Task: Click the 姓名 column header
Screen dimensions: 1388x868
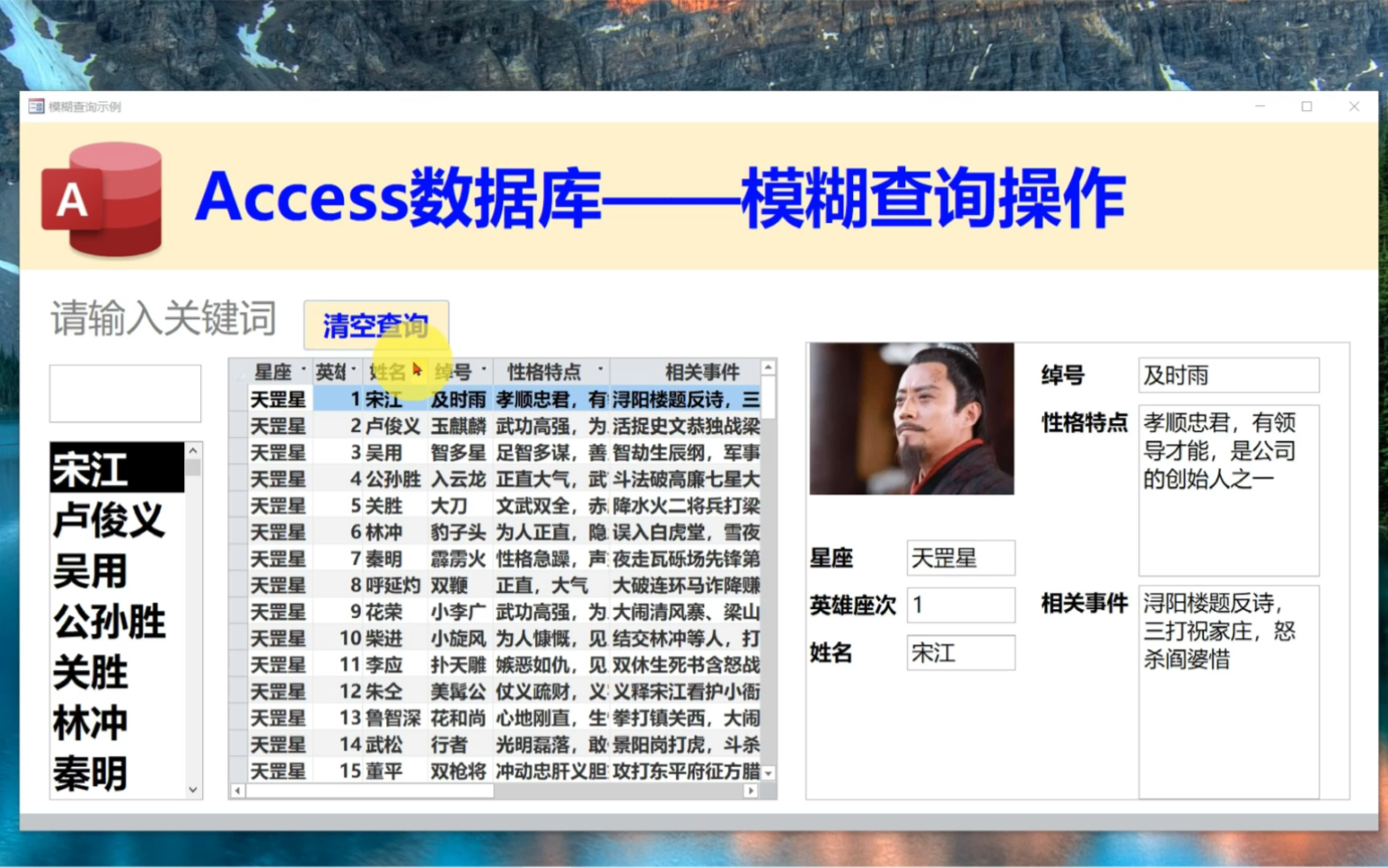Action: [394, 372]
